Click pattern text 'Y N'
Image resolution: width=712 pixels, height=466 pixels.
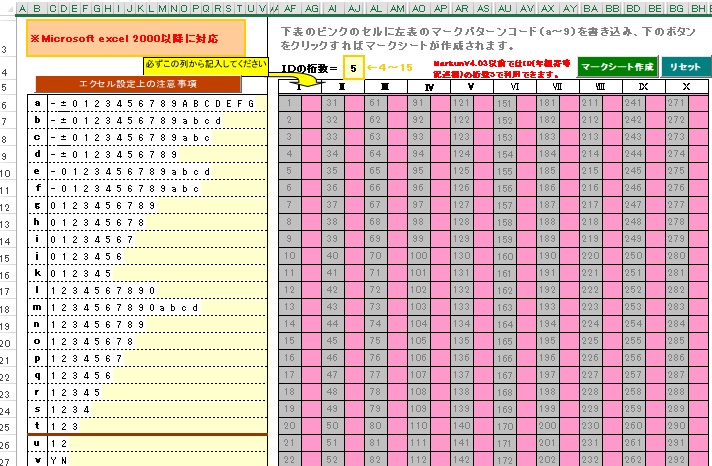click(x=59, y=461)
